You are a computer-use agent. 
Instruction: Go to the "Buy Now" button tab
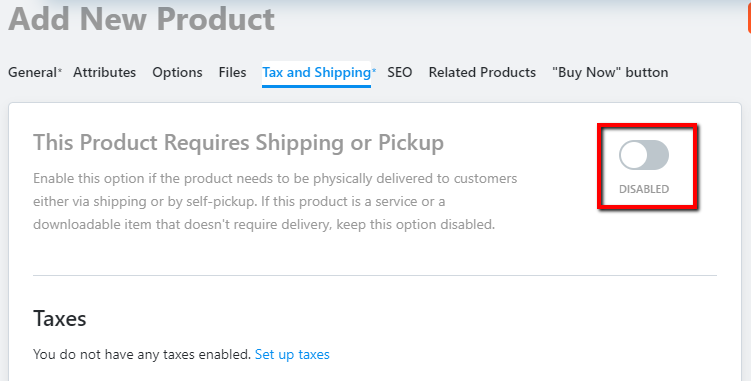pos(610,72)
